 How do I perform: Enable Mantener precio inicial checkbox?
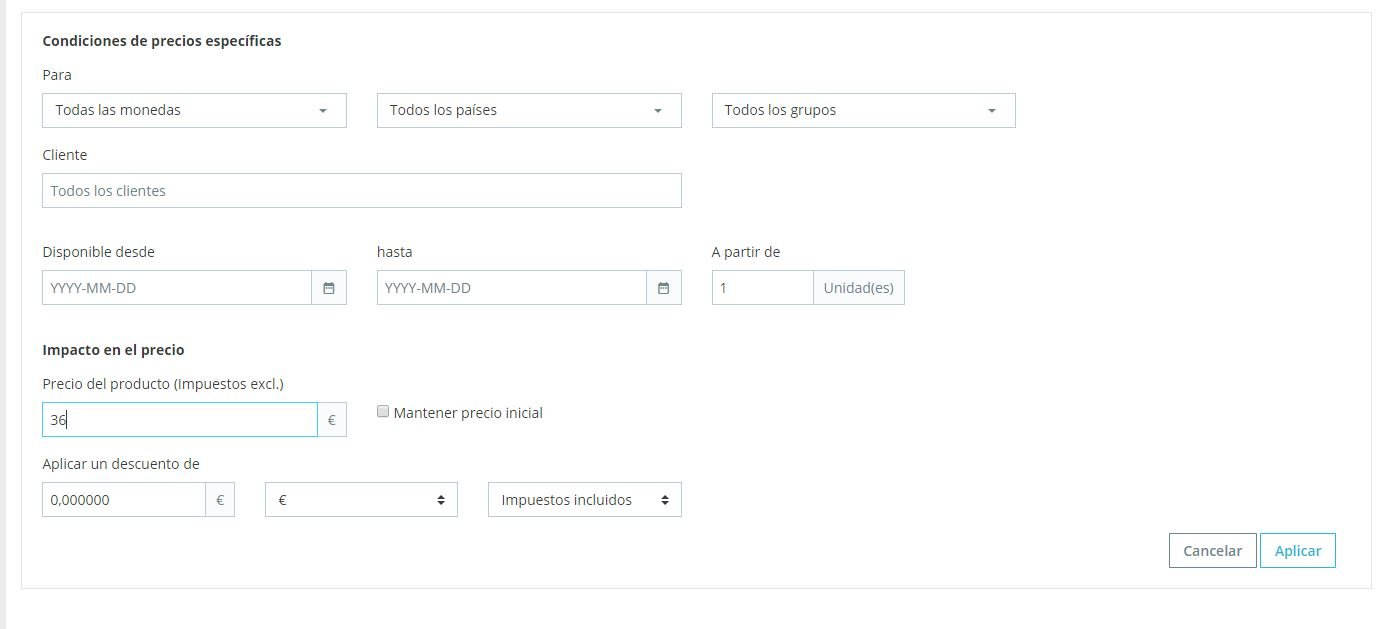(383, 411)
